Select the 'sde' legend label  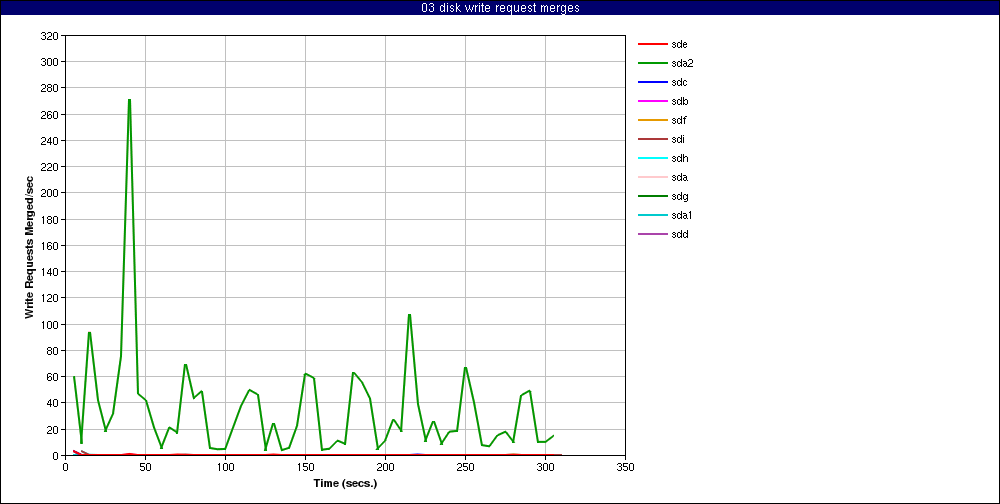[x=679, y=44]
